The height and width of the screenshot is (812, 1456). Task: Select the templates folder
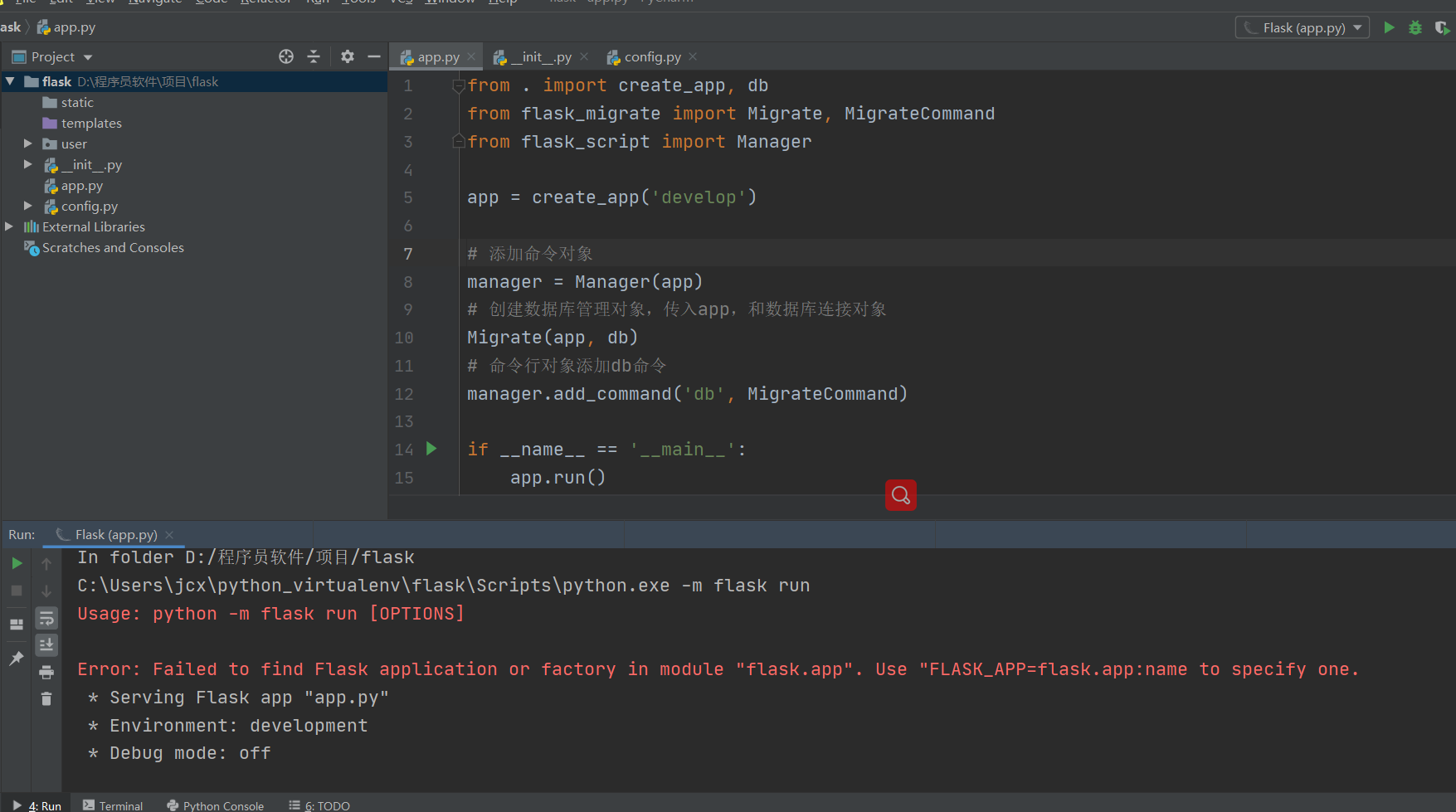82,123
